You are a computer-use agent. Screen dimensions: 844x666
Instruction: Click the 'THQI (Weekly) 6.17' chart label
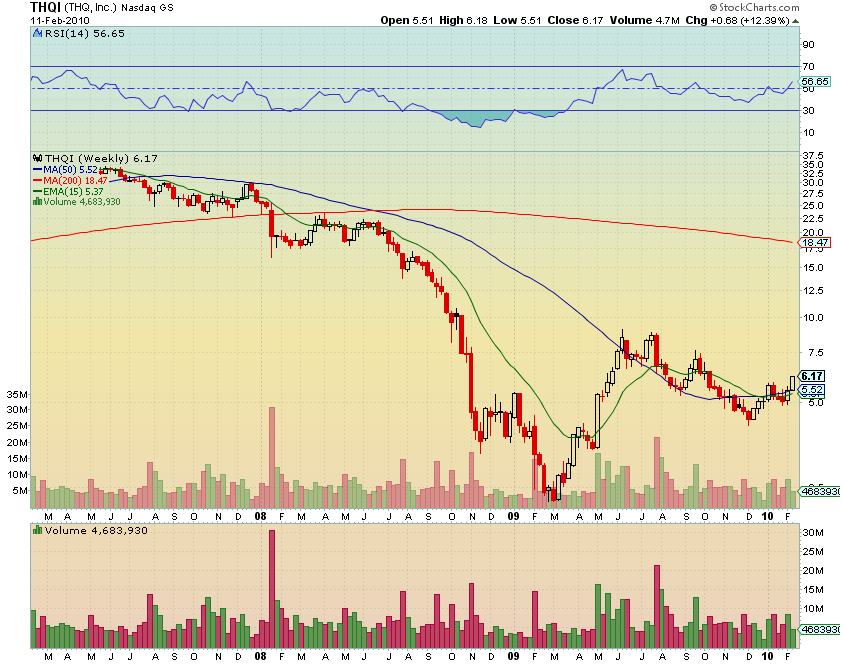[101, 158]
